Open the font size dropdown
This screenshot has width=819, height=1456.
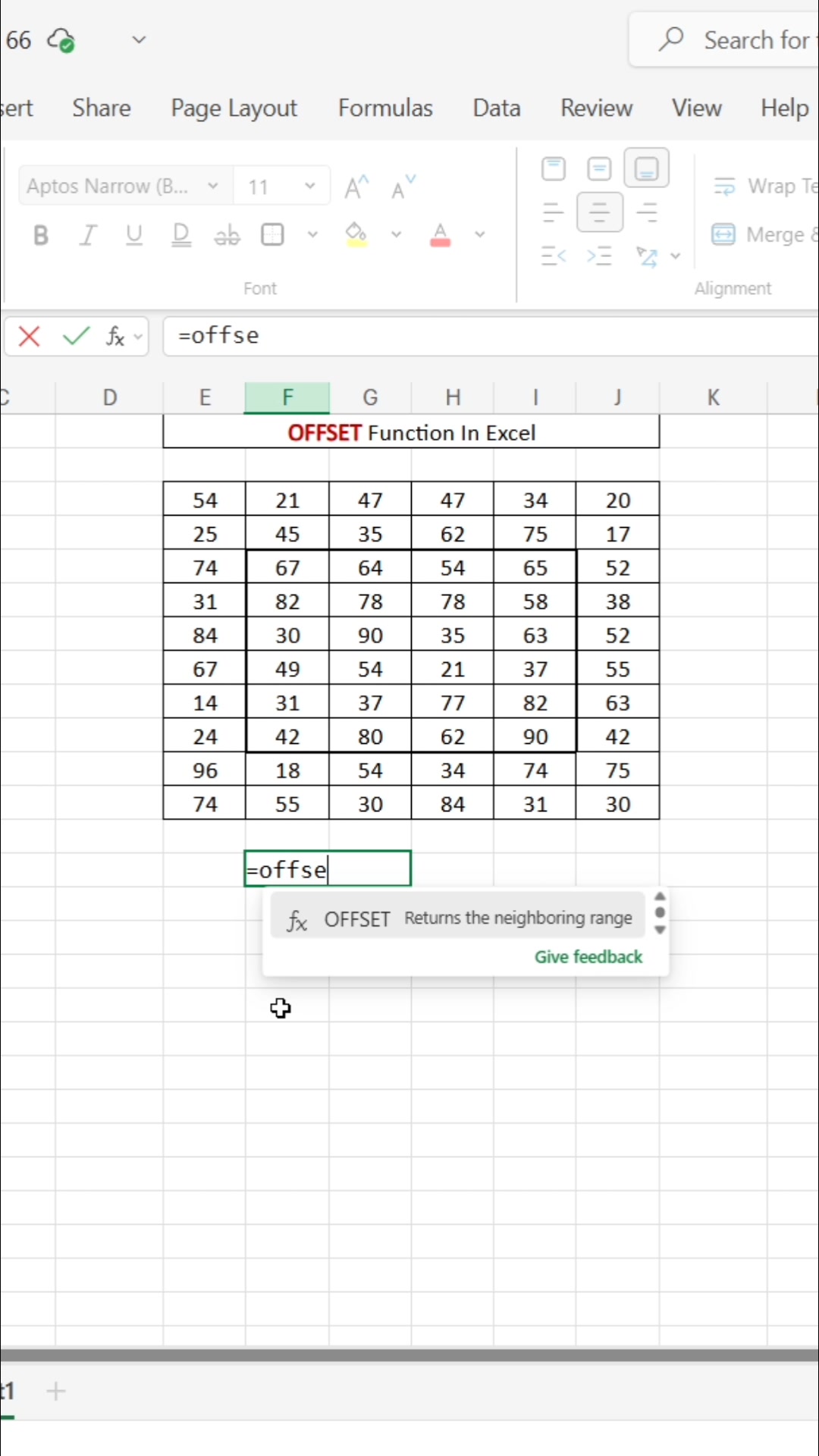tap(309, 186)
